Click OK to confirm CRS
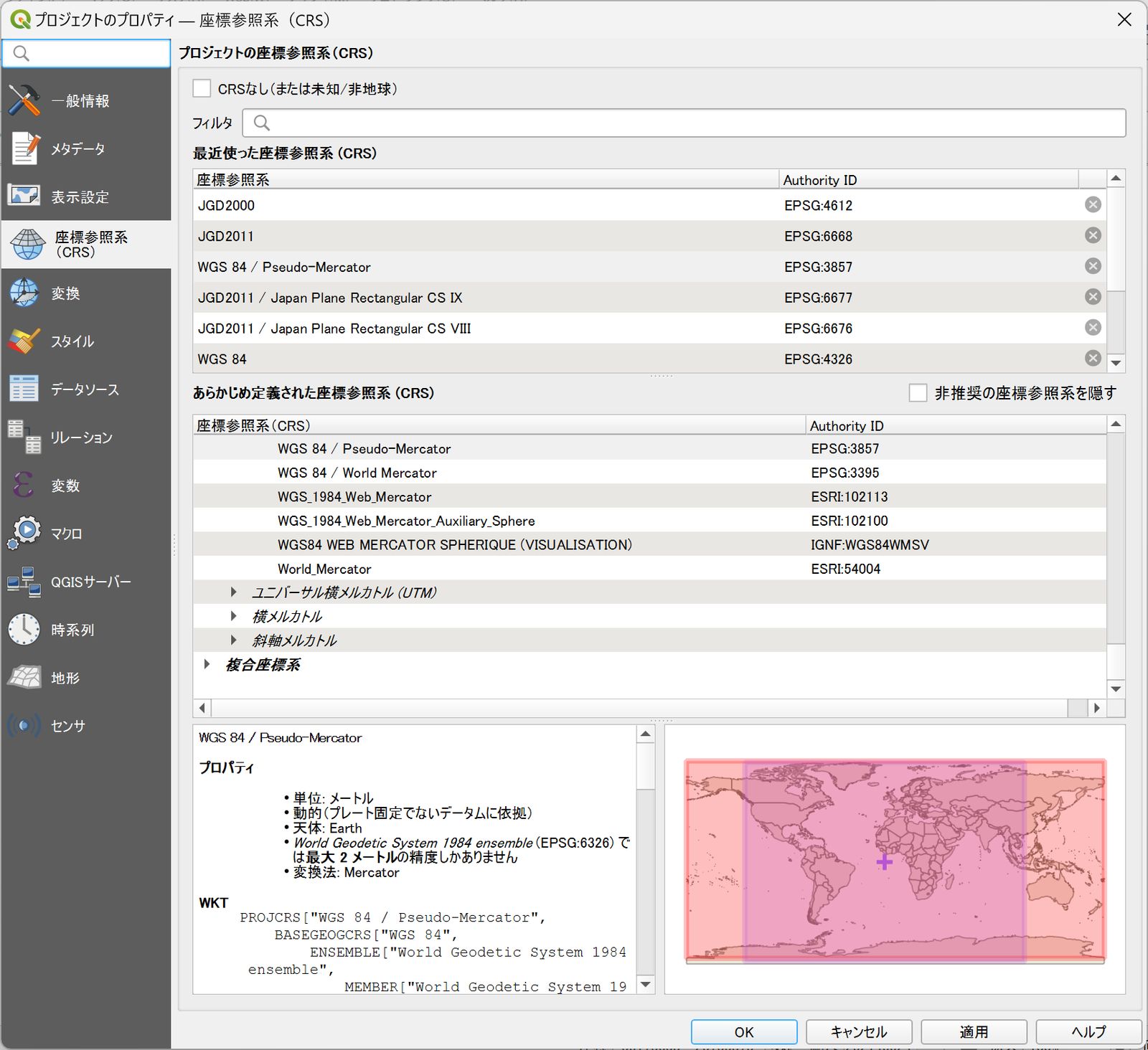Image resolution: width=1148 pixels, height=1050 pixels. [744, 1032]
